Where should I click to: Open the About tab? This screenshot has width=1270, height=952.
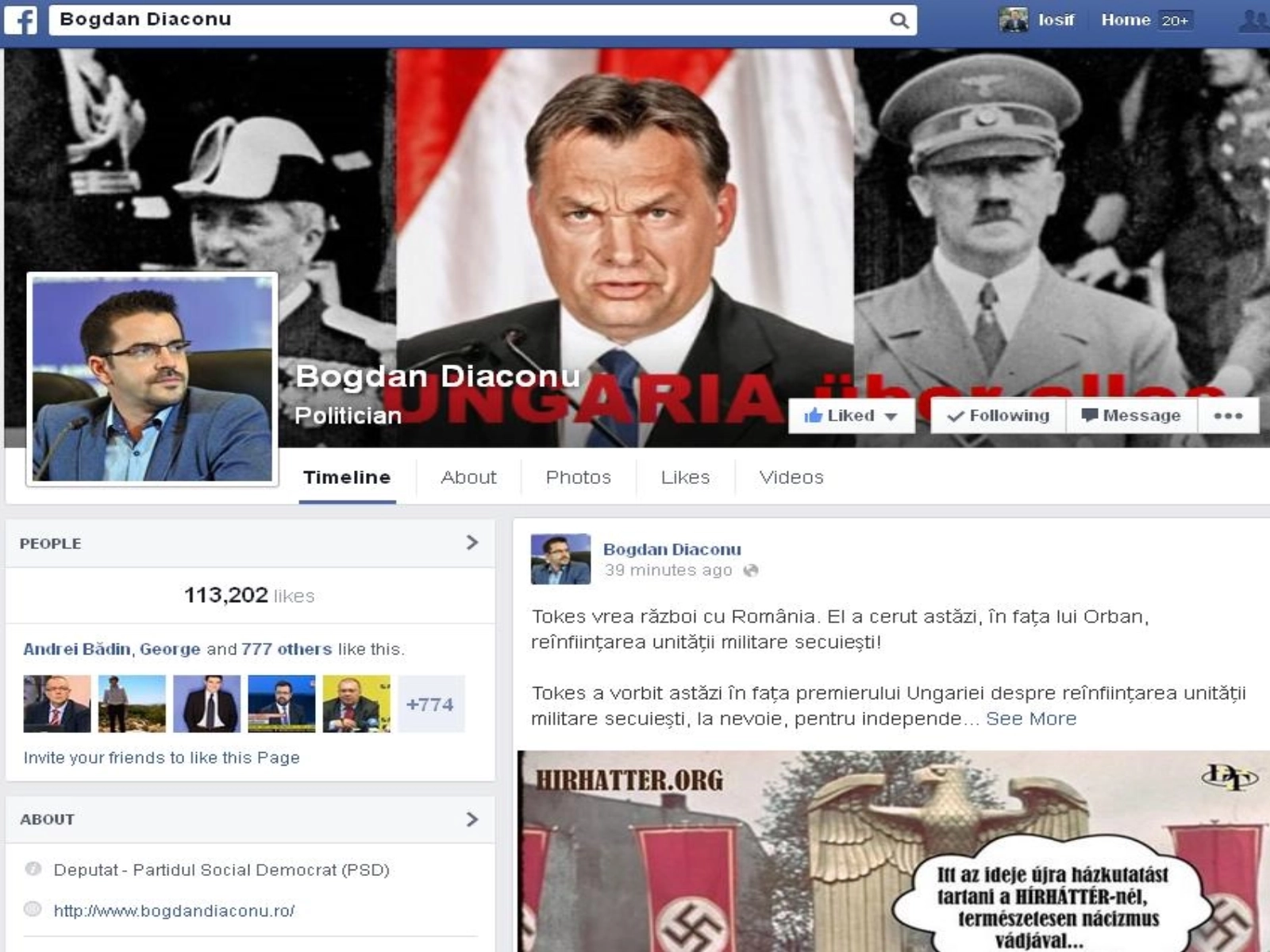pos(468,478)
